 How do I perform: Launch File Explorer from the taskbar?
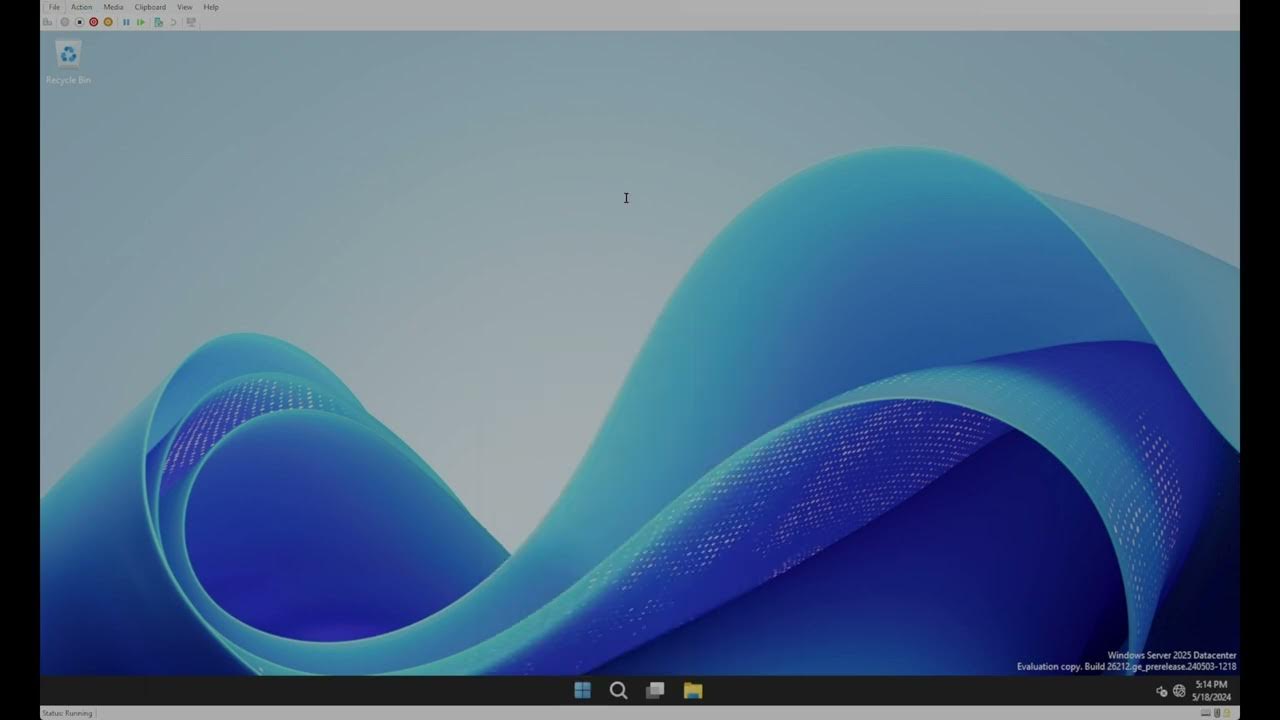[692, 690]
